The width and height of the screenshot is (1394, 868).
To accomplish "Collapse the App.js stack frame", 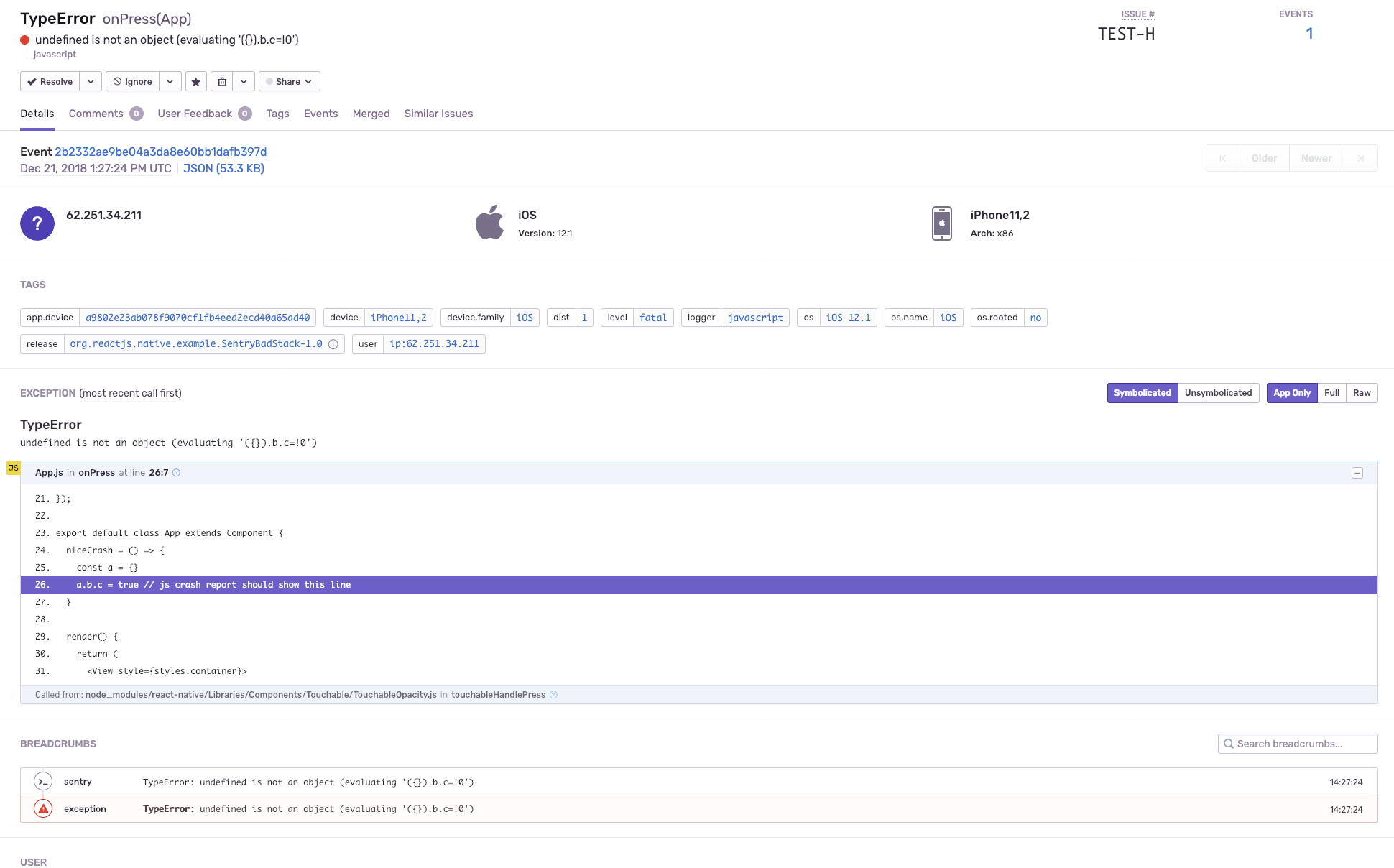I will coord(1357,473).
